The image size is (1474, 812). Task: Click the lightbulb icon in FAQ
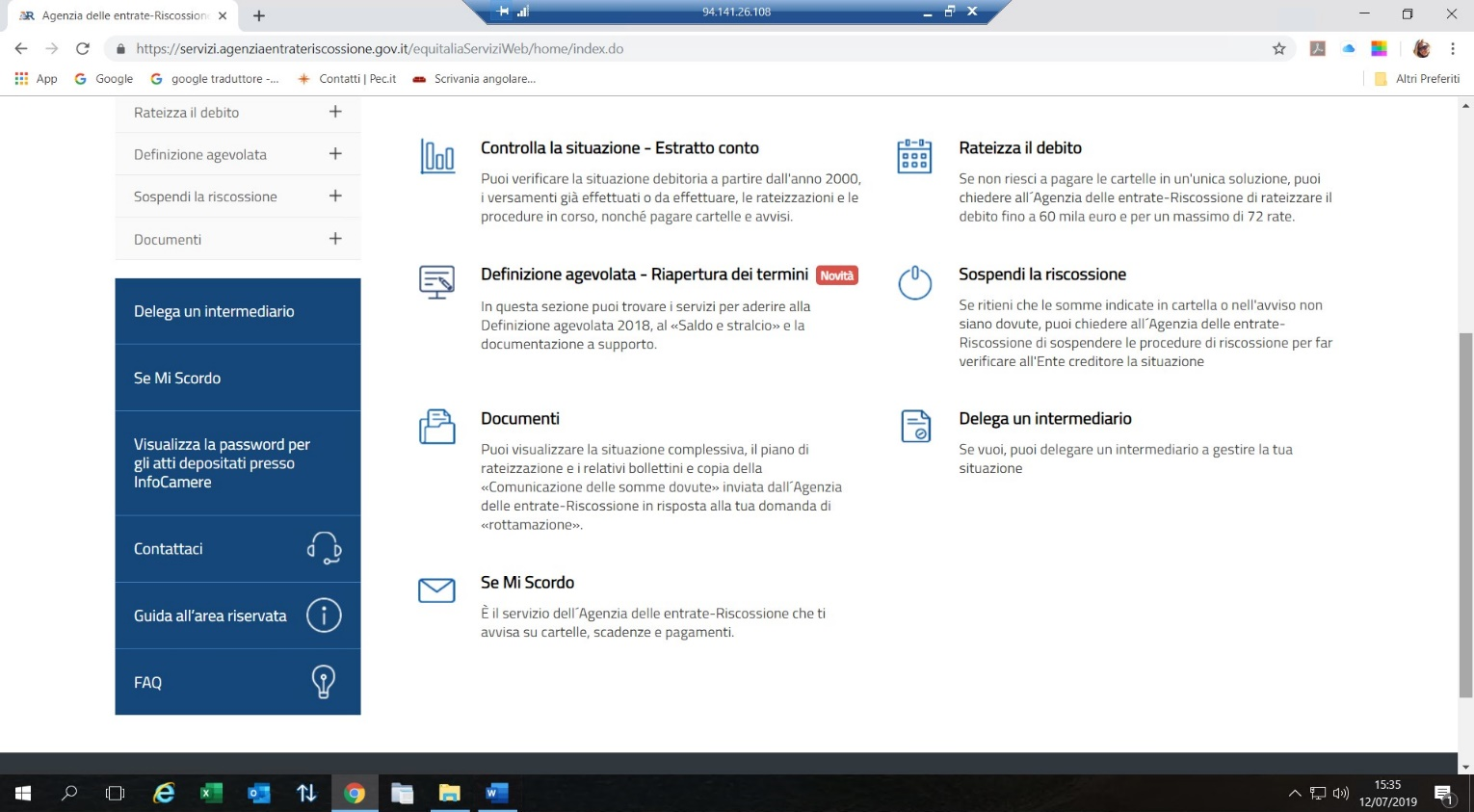324,682
